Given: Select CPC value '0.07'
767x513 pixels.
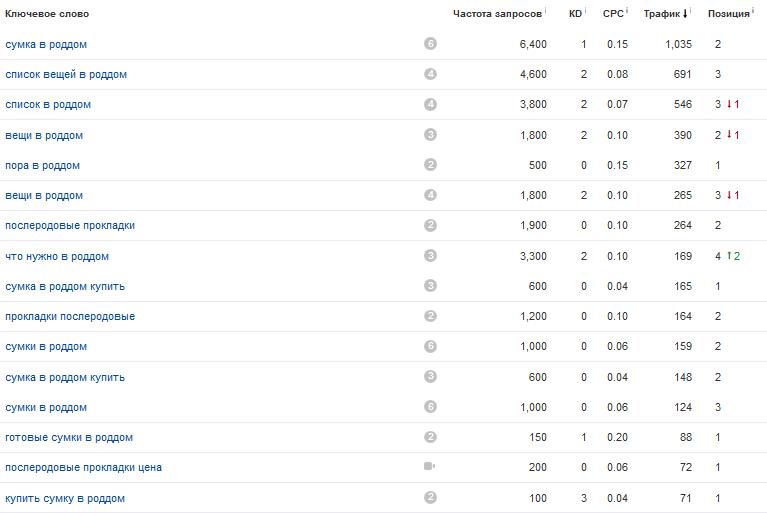Looking at the screenshot, I should (x=617, y=105).
